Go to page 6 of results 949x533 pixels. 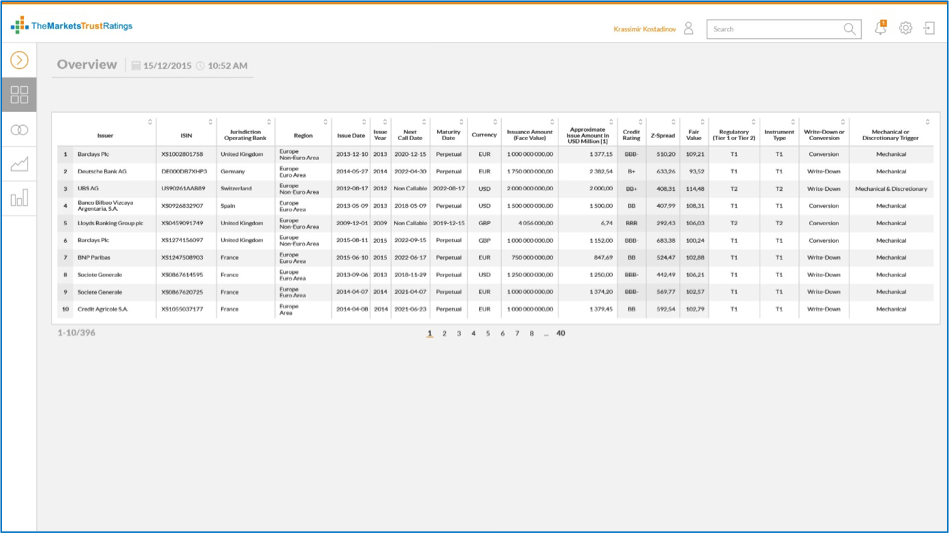[x=502, y=333]
